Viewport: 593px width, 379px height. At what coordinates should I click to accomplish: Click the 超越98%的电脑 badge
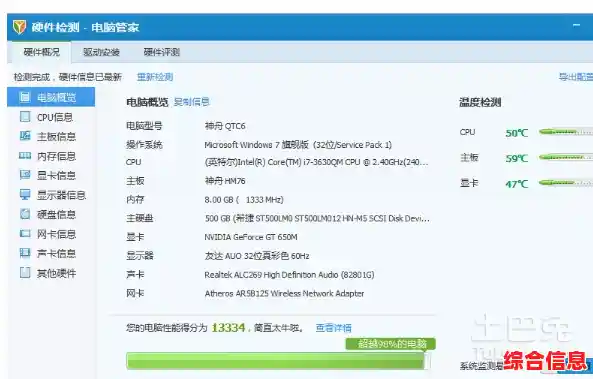click(x=391, y=344)
